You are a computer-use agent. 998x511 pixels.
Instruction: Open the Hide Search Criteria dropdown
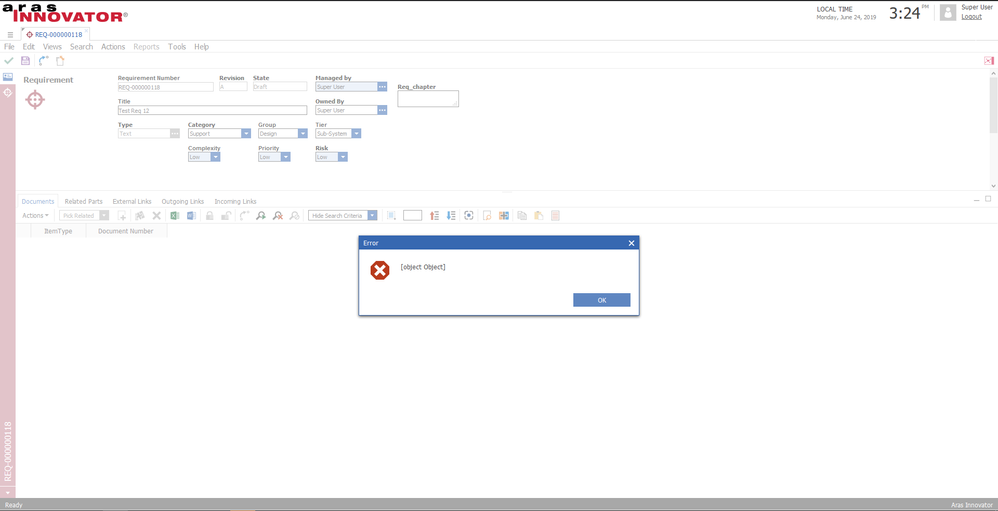coord(372,215)
